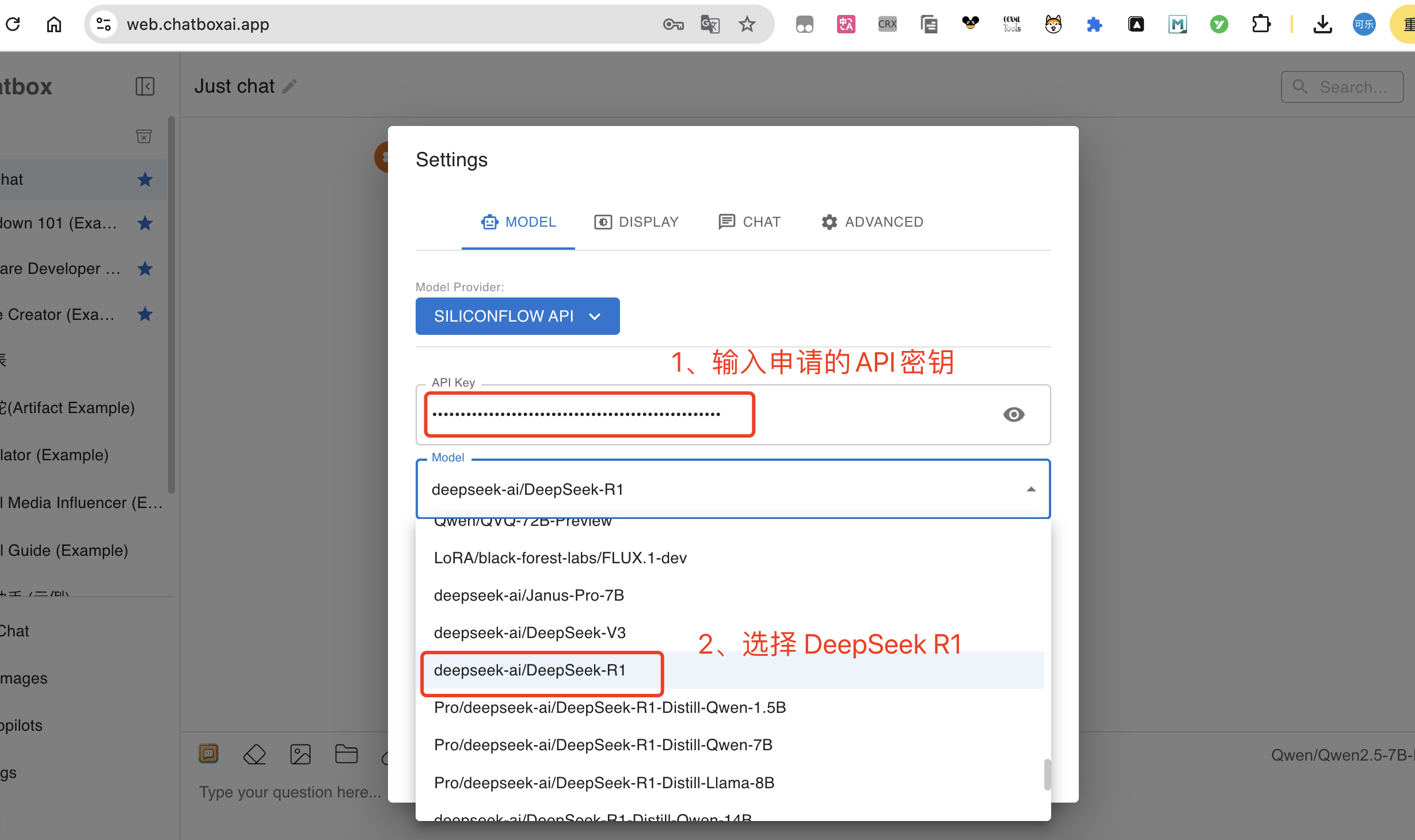Image resolution: width=1415 pixels, height=840 pixels.
Task: Show browser downloads
Action: tap(1322, 24)
